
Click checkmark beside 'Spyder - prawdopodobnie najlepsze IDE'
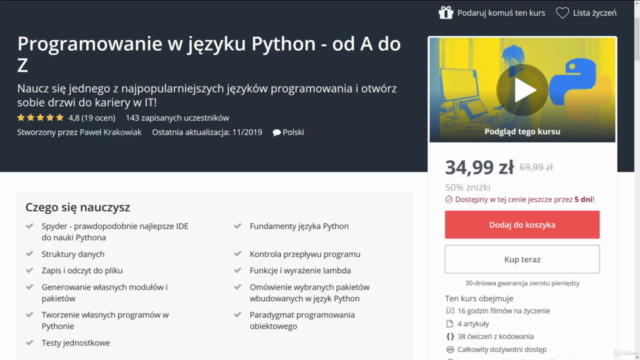[x=29, y=226]
